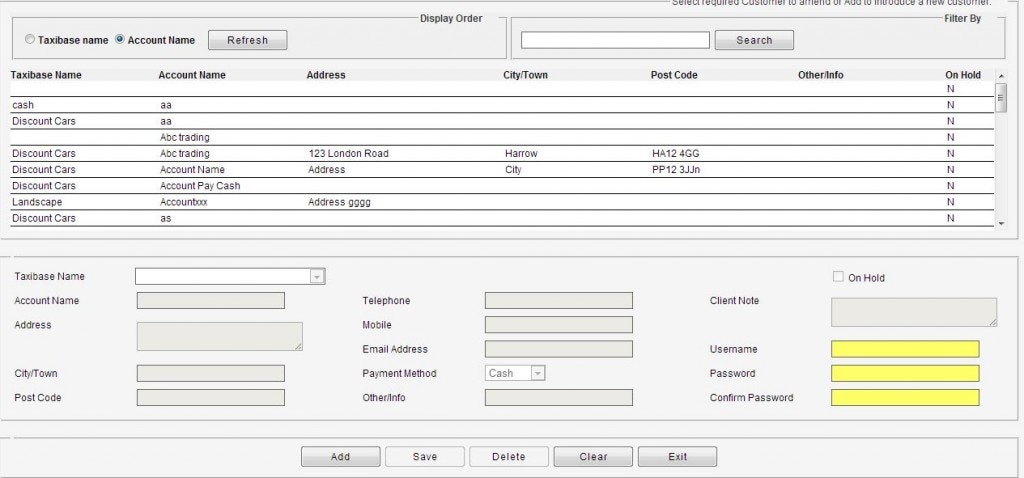The image size is (1024, 478).
Task: Click the Delete button
Action: click(509, 456)
